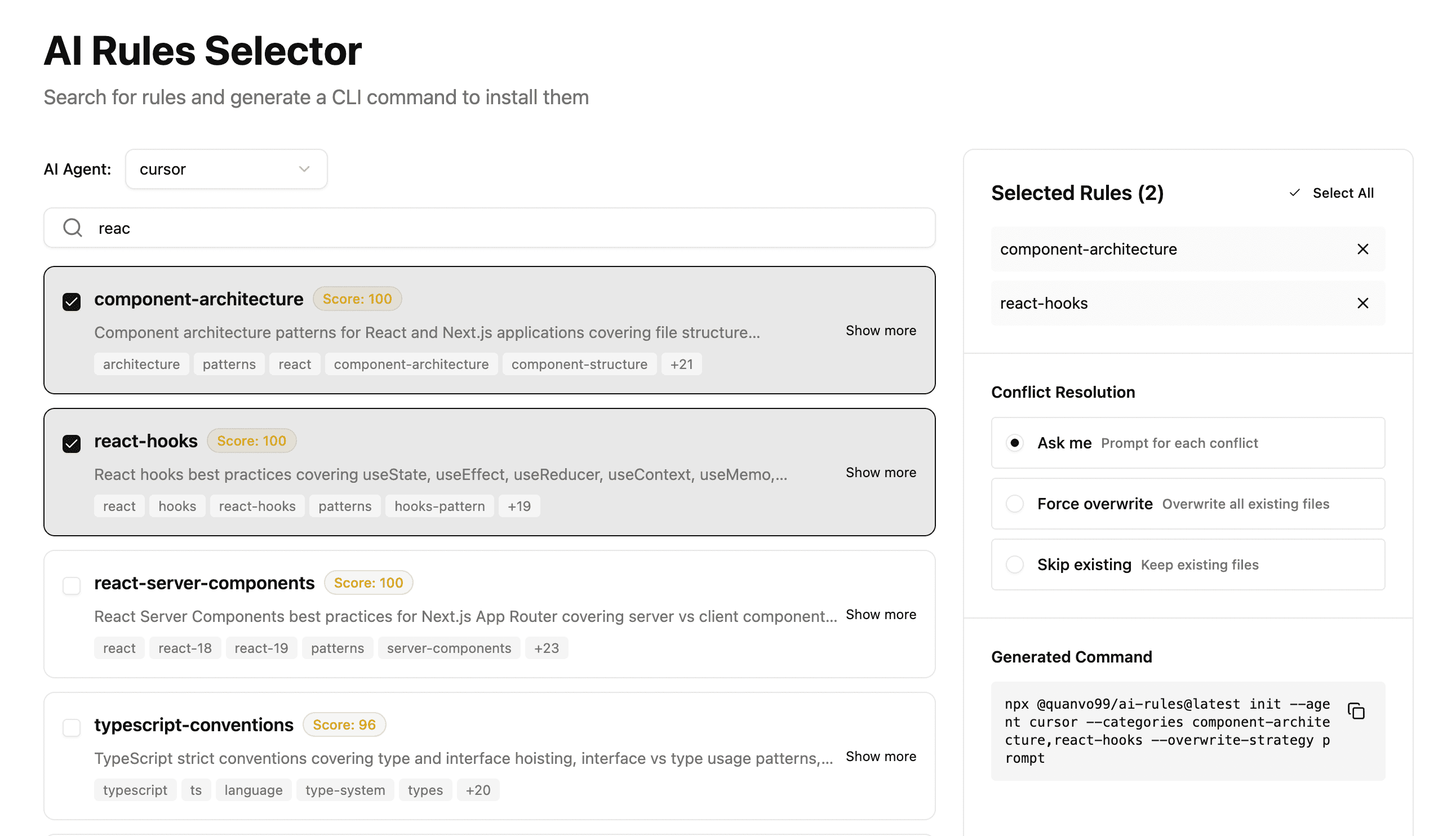Click the search magnifier icon

pyautogui.click(x=73, y=228)
